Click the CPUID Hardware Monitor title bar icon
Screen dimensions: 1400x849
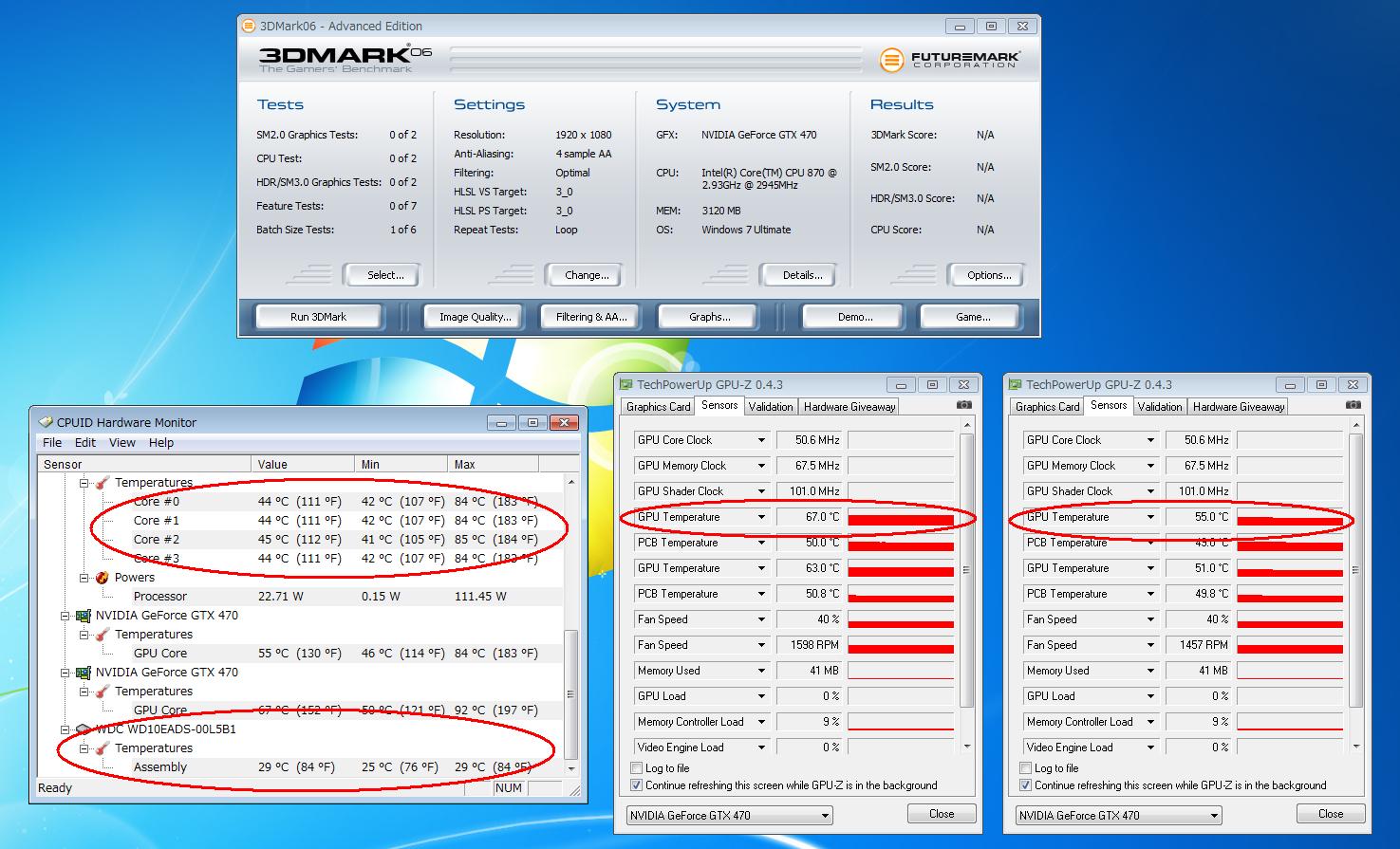click(46, 422)
